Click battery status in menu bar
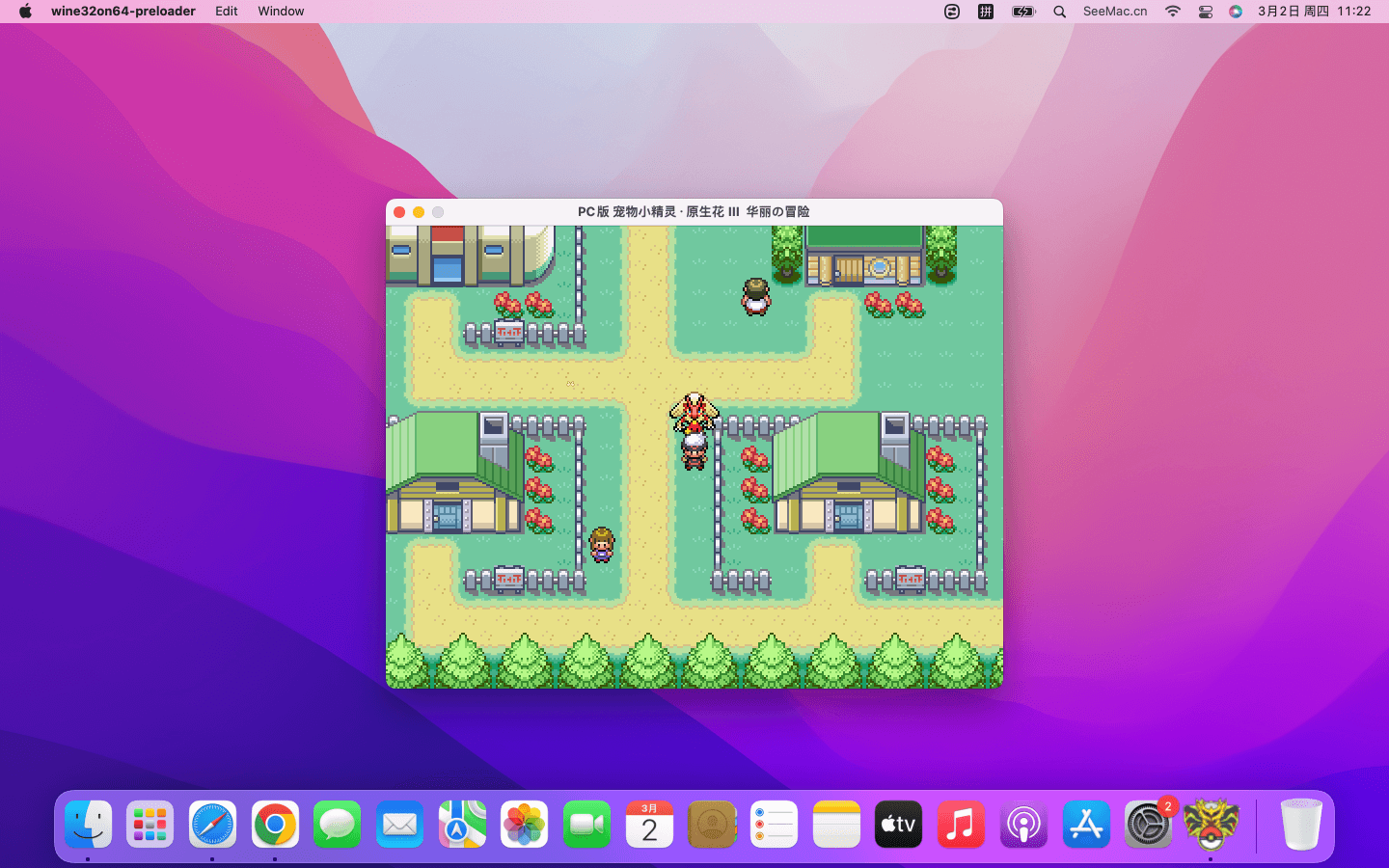 [x=1022, y=12]
